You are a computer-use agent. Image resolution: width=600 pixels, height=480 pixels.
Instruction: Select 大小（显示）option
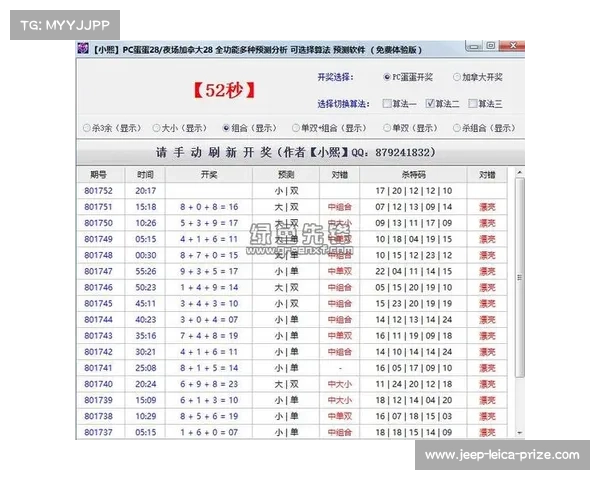click(x=179, y=128)
